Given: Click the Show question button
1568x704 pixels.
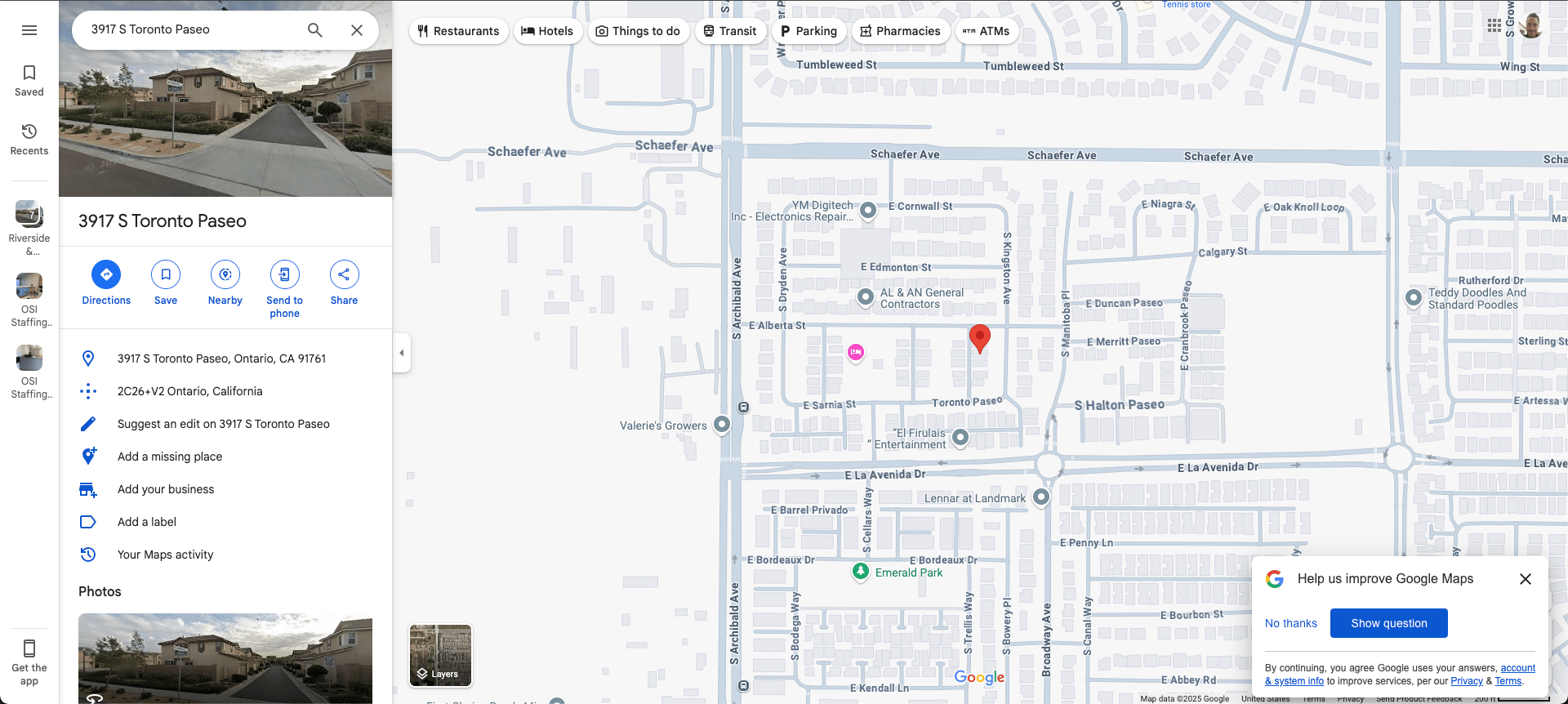Looking at the screenshot, I should tap(1388, 623).
